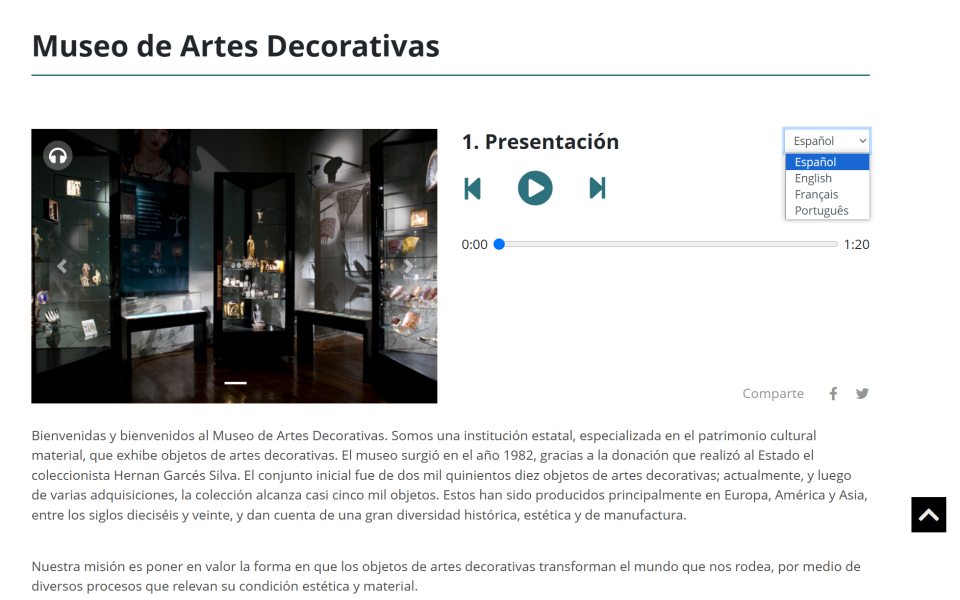Share the page on Facebook
The height and width of the screenshot is (600, 960).
tap(833, 394)
